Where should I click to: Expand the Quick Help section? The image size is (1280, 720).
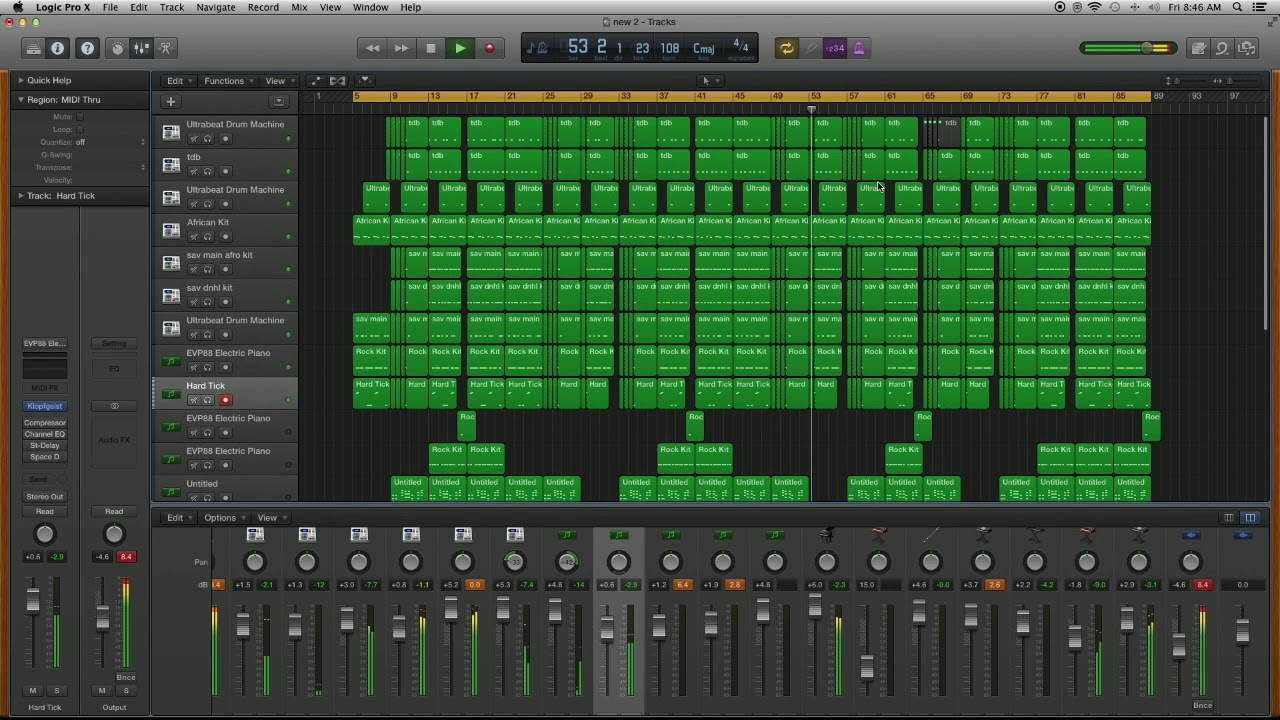(21, 80)
